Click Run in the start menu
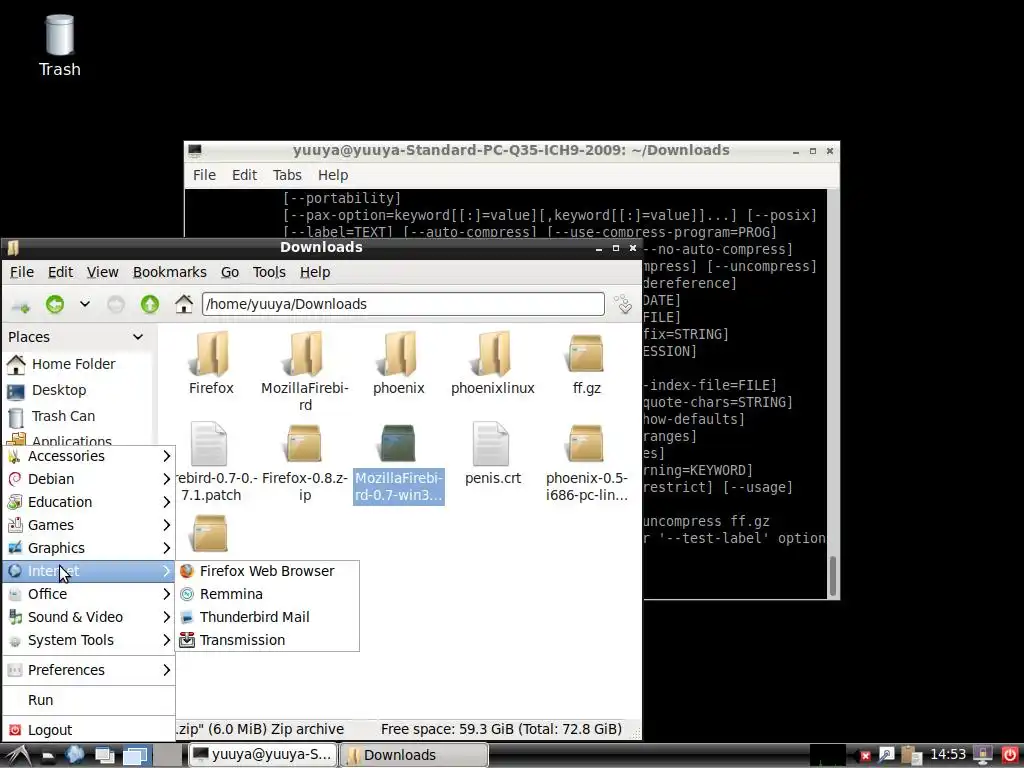 (89, 700)
